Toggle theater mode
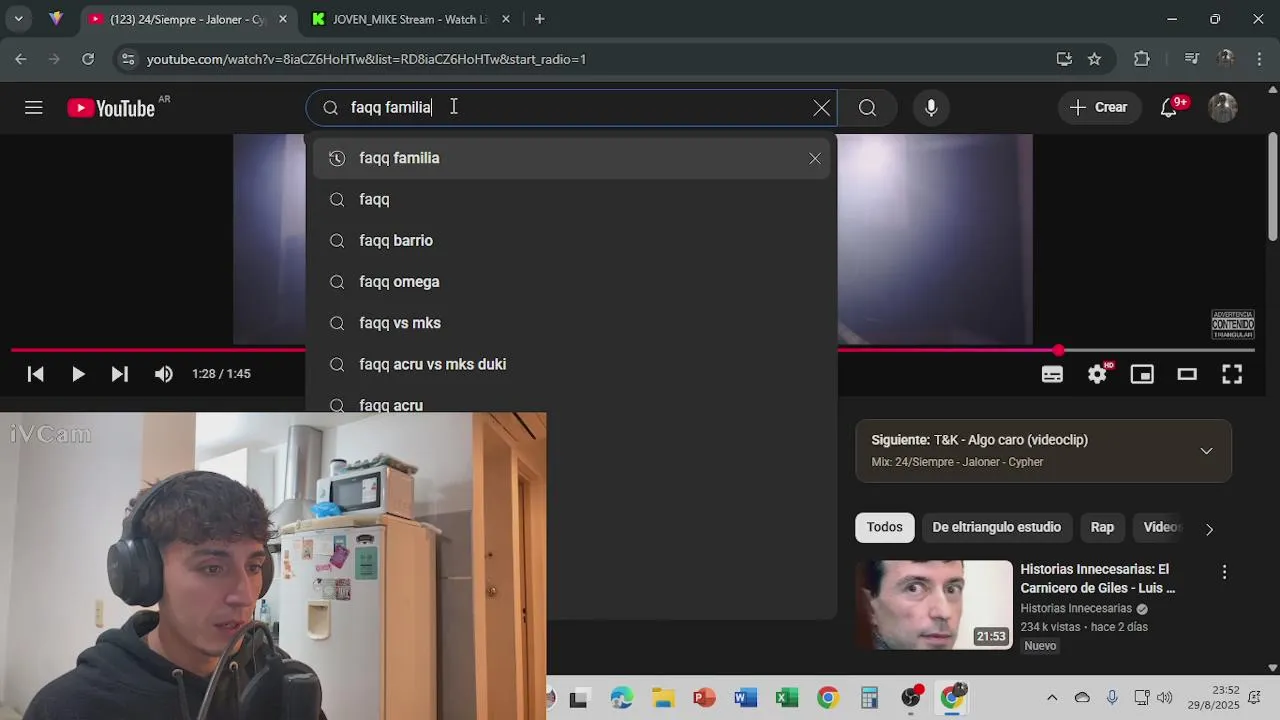 tap(1187, 374)
